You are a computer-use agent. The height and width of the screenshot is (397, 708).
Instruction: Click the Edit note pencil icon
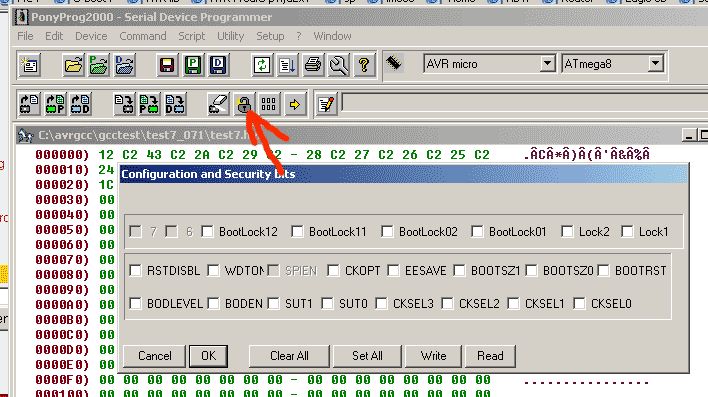click(326, 104)
